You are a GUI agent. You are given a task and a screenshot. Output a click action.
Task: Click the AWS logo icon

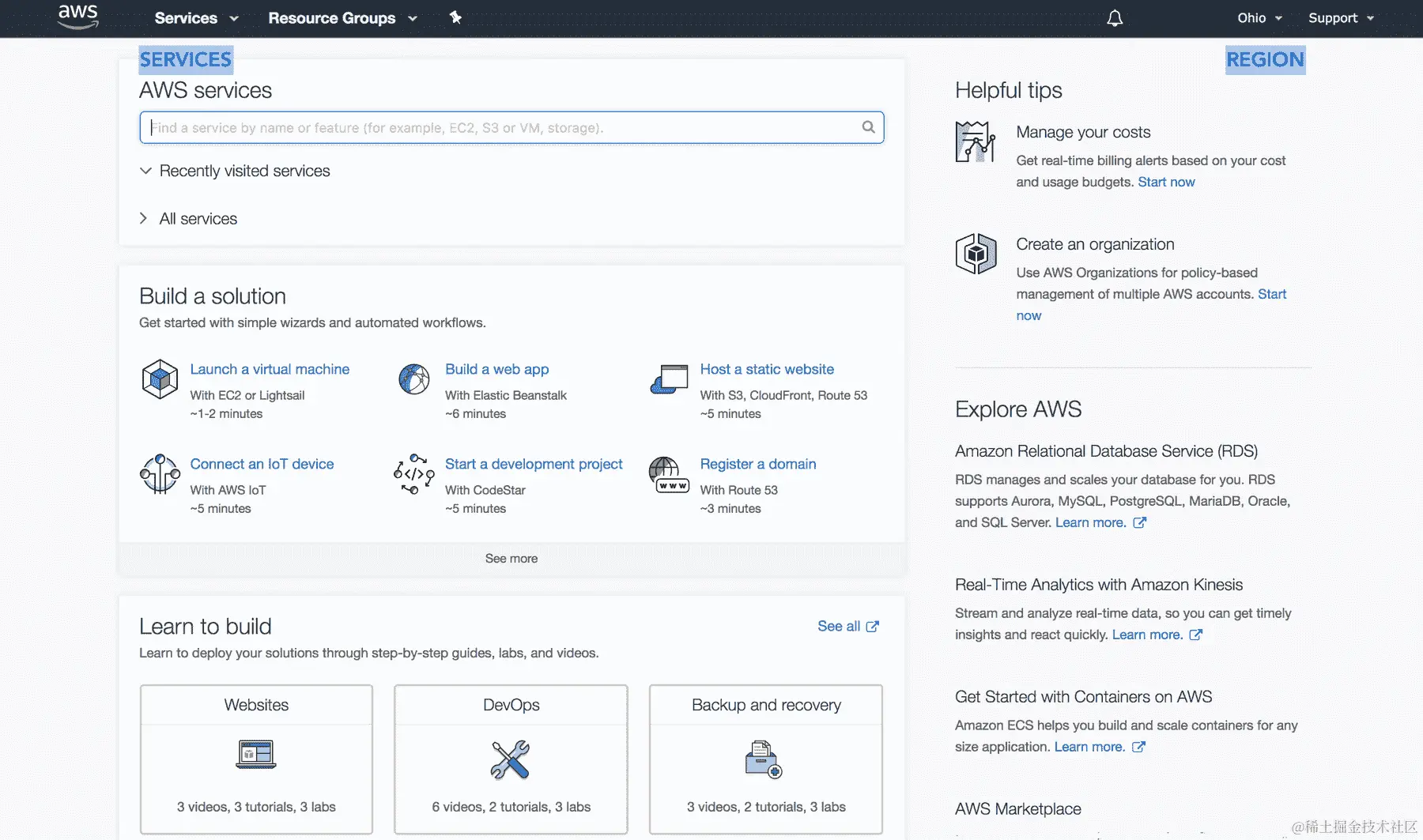(x=78, y=17)
